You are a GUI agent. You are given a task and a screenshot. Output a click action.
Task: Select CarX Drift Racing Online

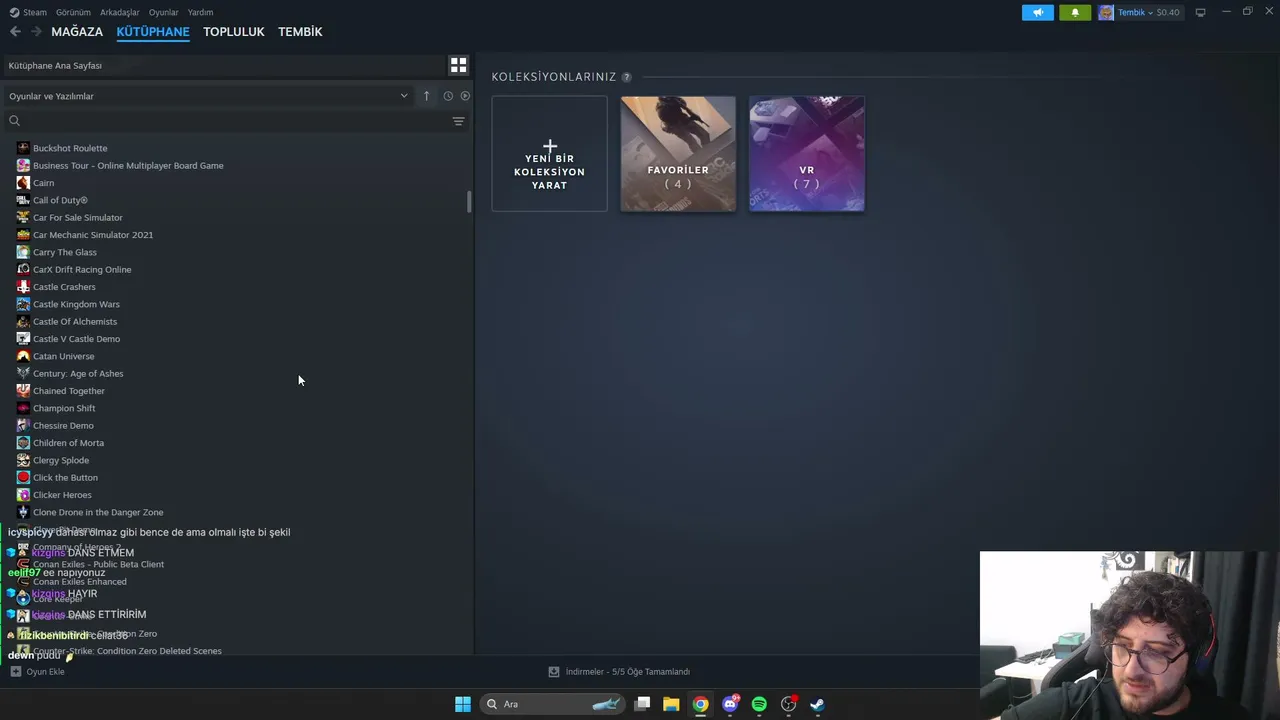point(82,270)
